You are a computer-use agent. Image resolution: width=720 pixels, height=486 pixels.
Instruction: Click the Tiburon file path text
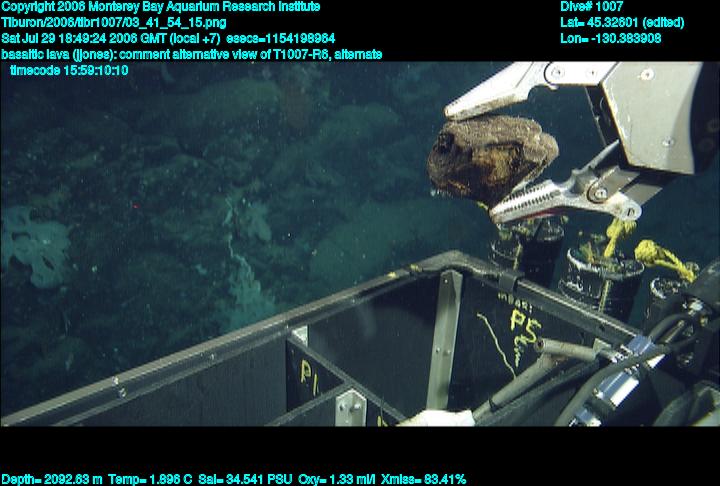click(114, 22)
